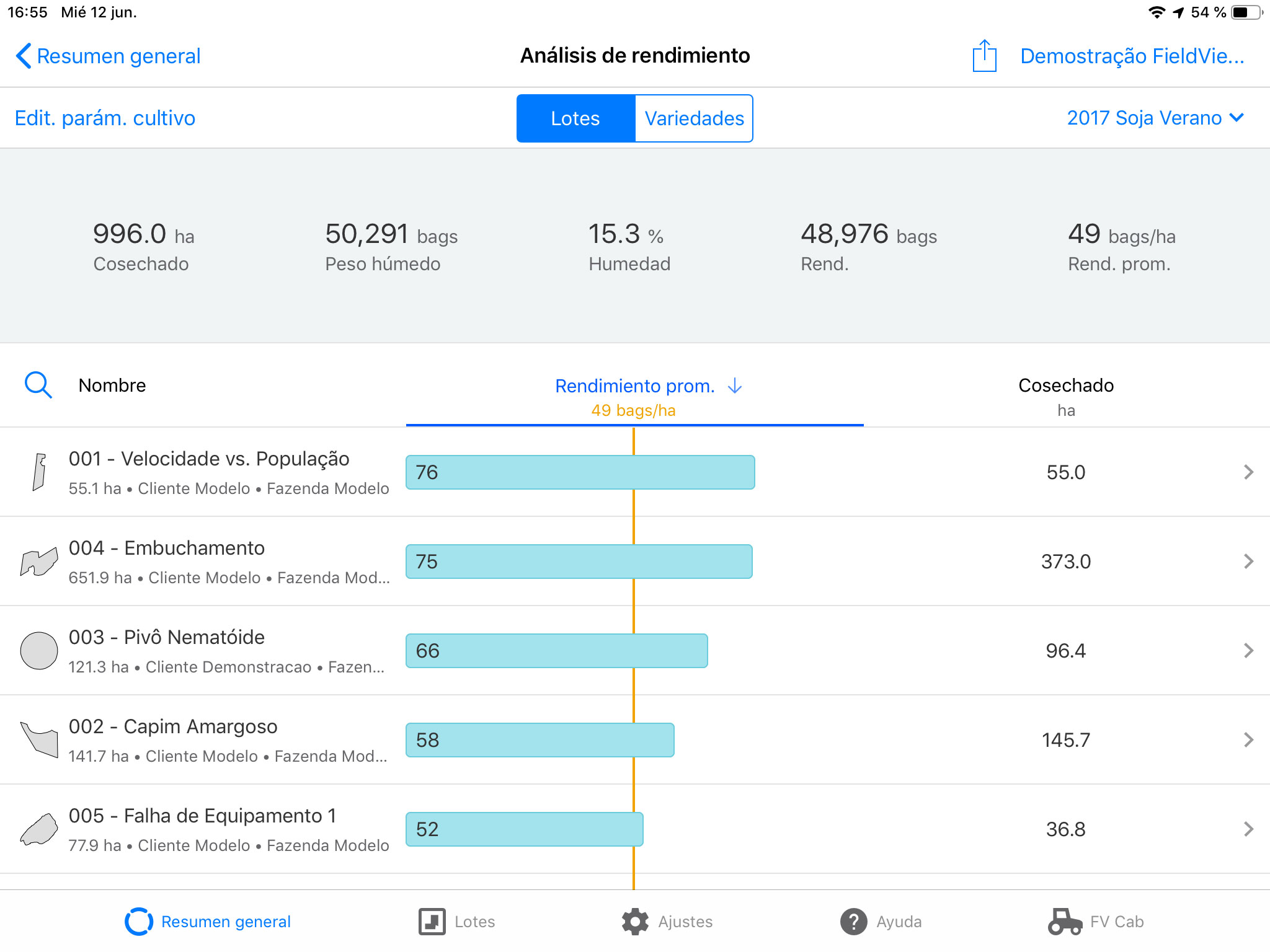This screenshot has width=1270, height=952.
Task: Expand 002 - Capim Amargoso row chevron
Action: coord(1248,740)
